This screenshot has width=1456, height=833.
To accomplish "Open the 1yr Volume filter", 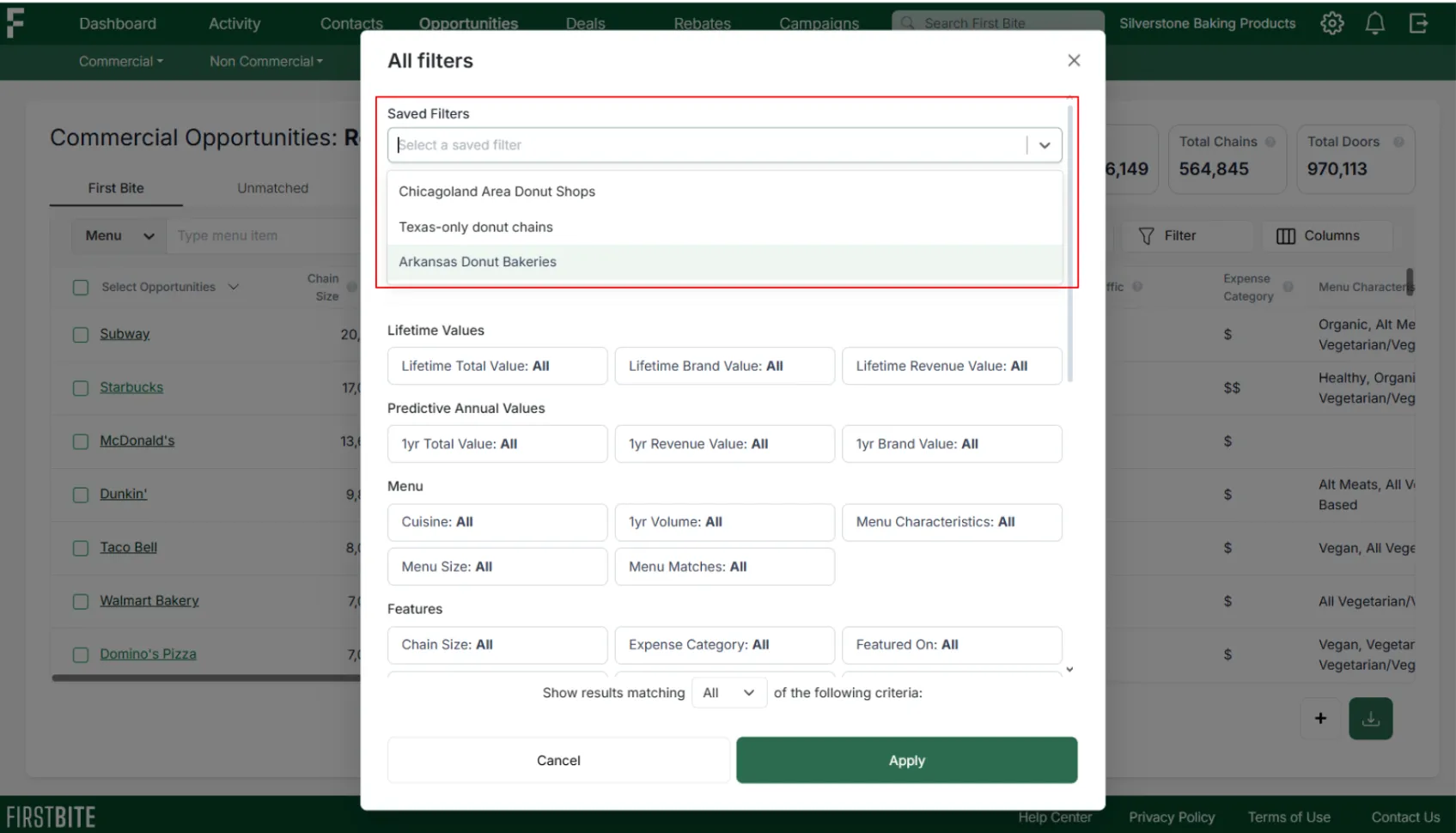I will click(725, 522).
